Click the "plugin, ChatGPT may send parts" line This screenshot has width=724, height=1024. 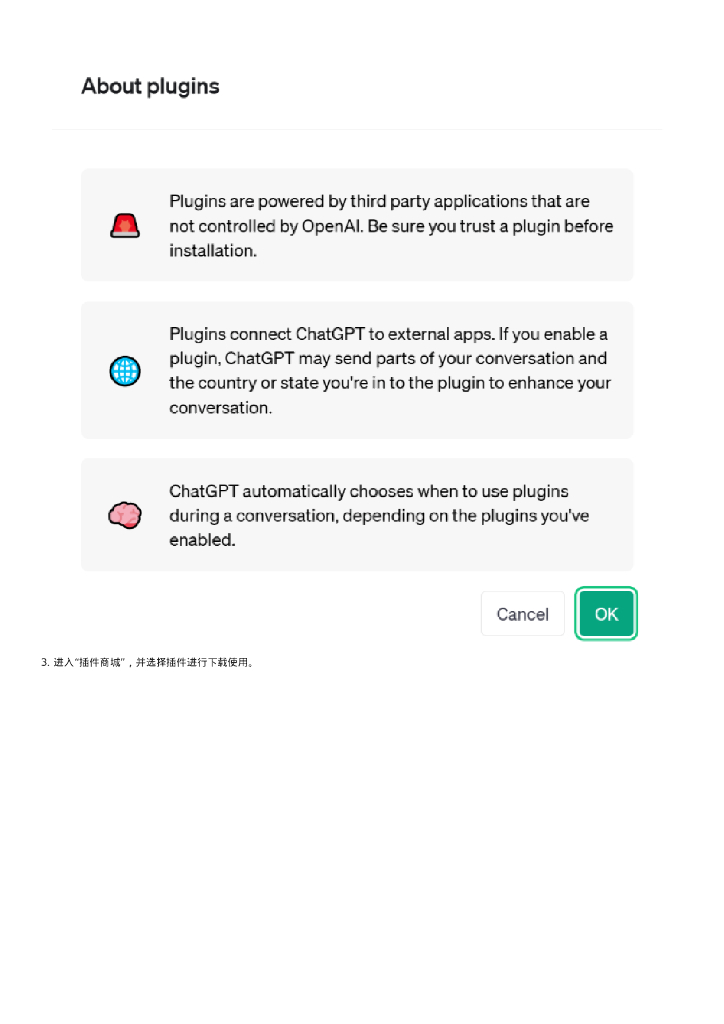coord(388,358)
